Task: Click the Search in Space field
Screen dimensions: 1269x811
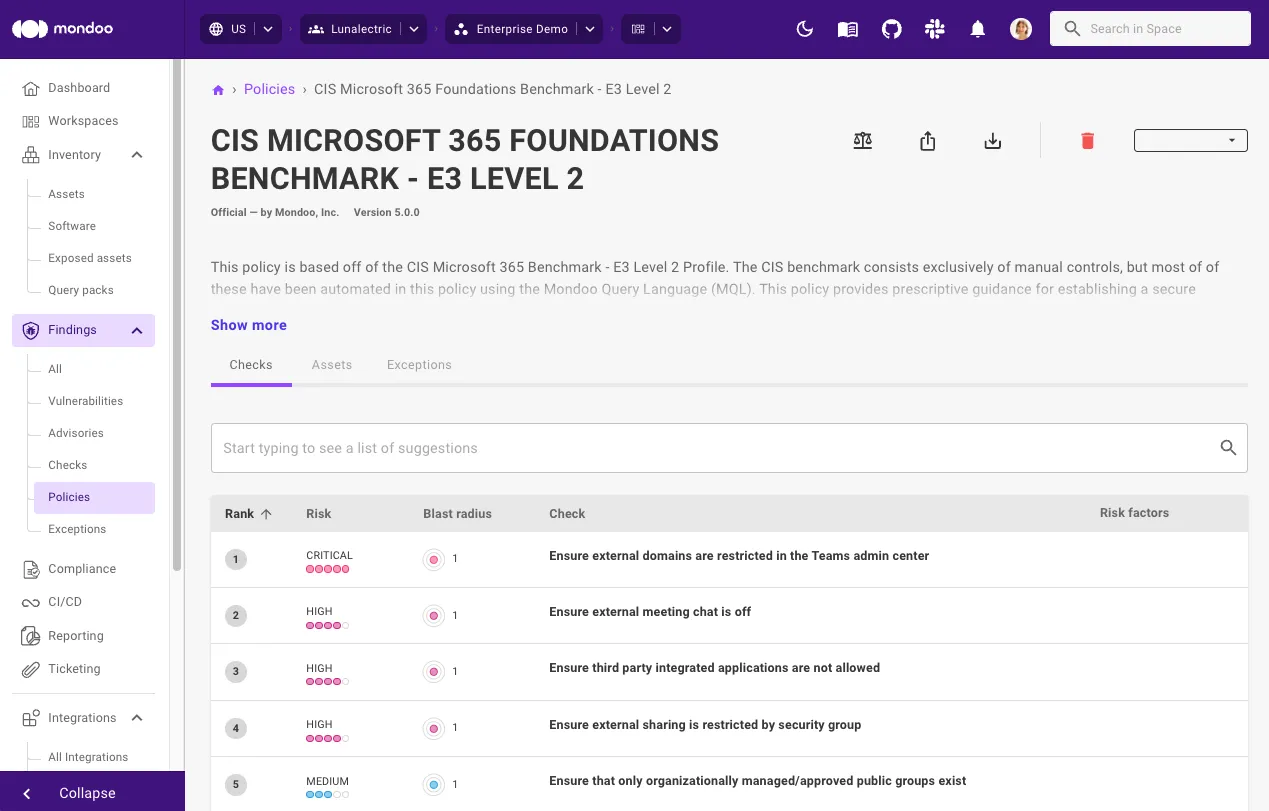Action: (1150, 29)
